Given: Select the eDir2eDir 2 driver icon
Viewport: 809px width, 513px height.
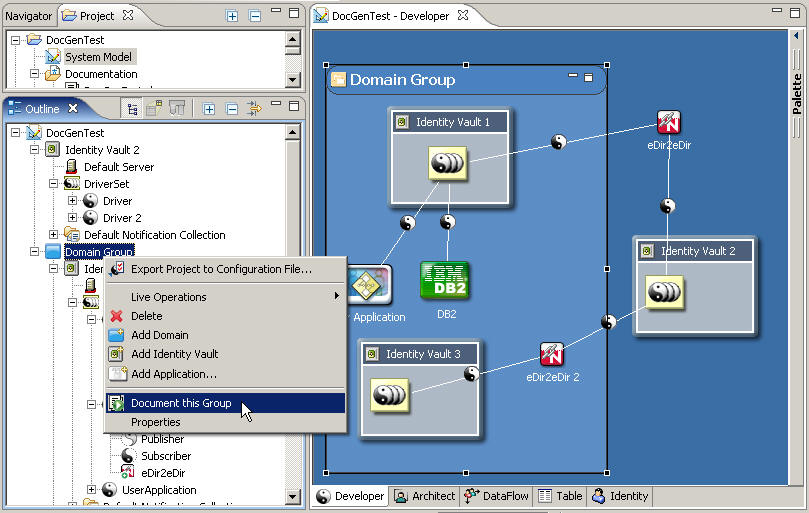Looking at the screenshot, I should (x=552, y=354).
